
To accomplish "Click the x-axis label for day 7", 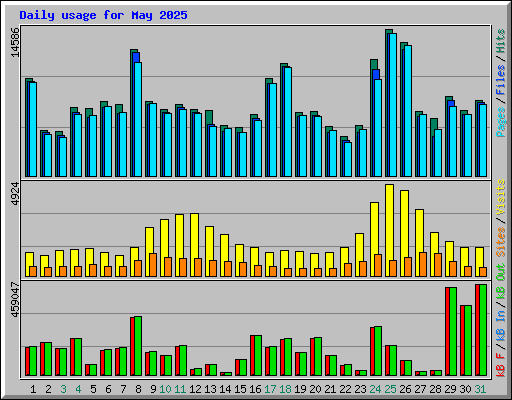I will point(123,389).
